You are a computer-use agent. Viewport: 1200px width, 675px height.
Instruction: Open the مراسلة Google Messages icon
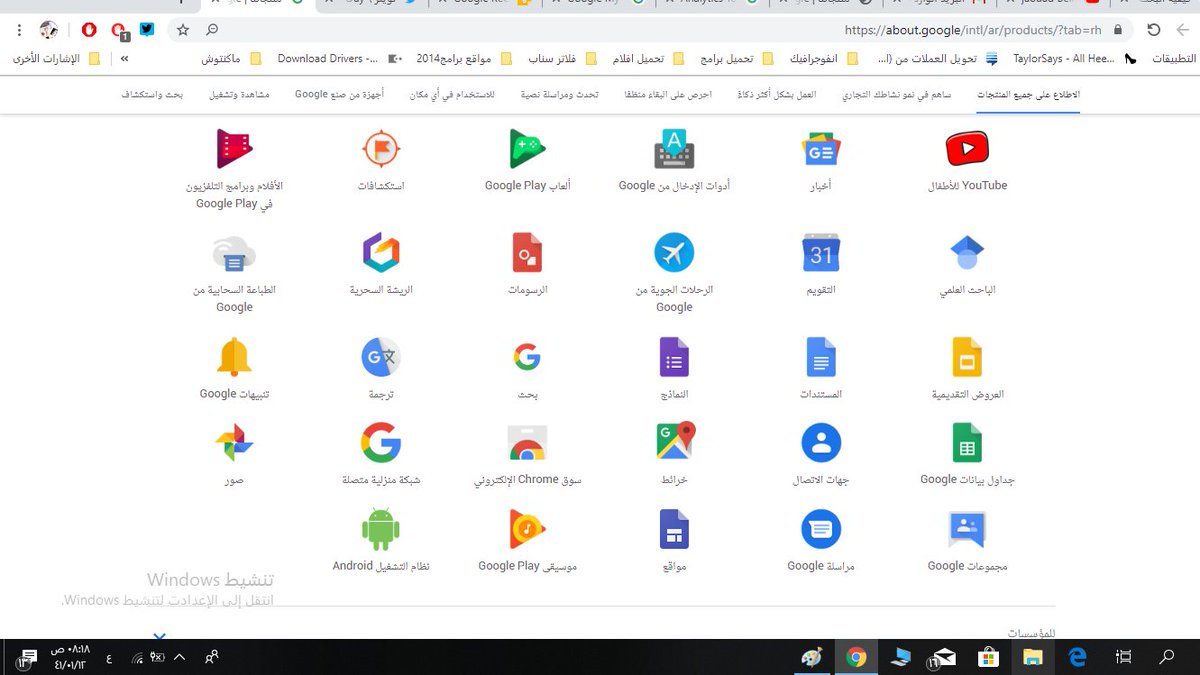point(821,529)
